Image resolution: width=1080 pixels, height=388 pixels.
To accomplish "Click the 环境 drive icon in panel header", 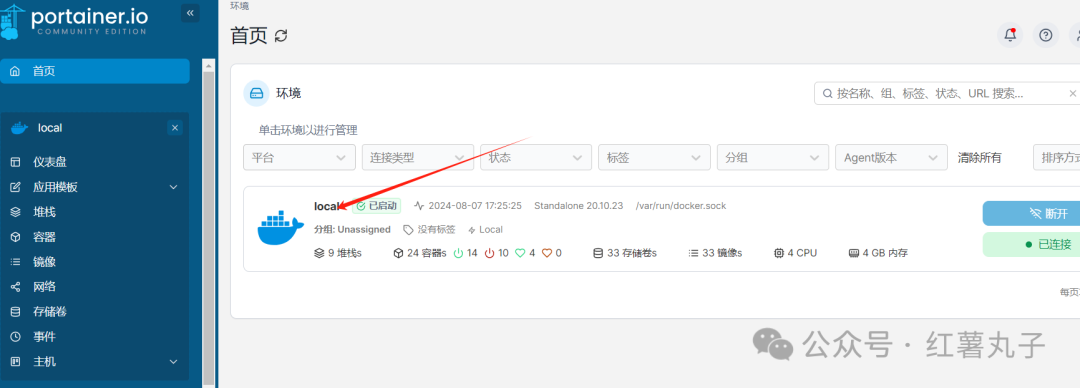I will click(x=256, y=93).
